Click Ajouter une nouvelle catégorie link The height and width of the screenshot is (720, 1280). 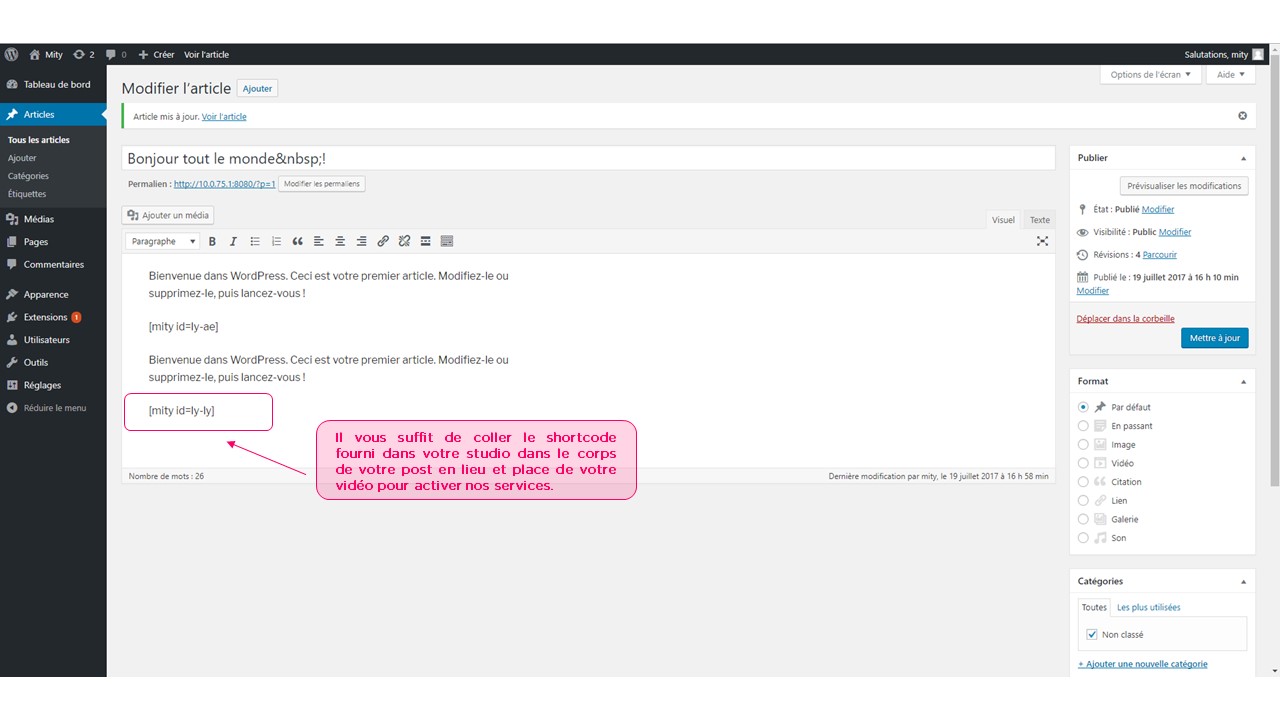coord(1142,664)
